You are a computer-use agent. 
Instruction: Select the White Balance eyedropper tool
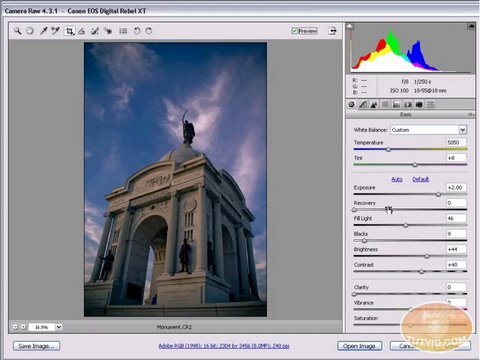click(x=43, y=31)
